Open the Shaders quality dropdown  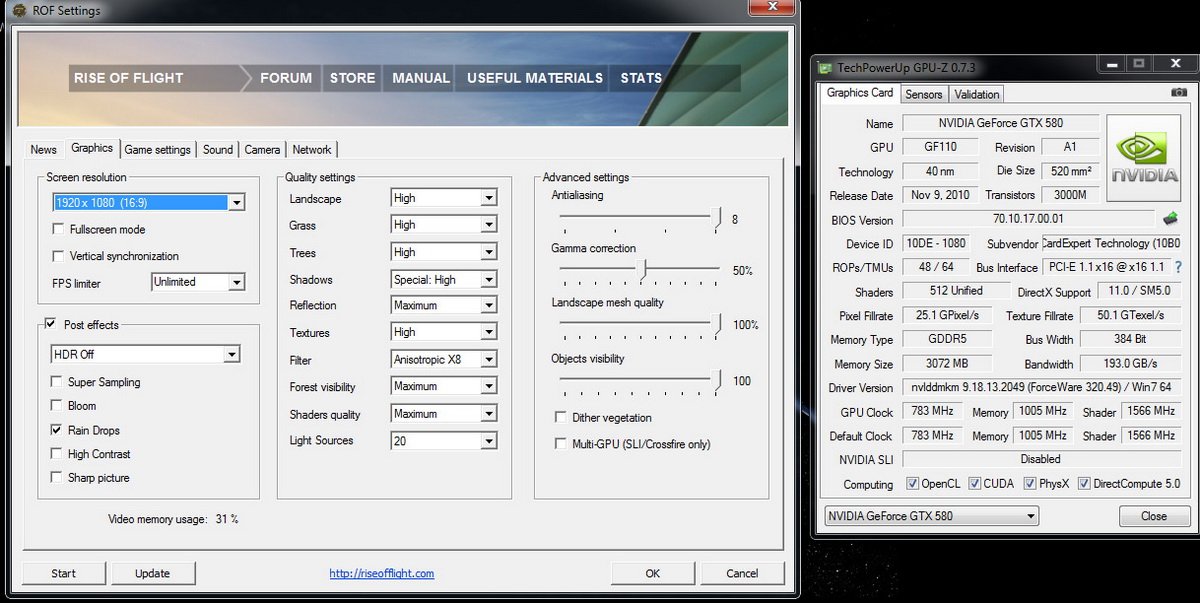click(444, 414)
